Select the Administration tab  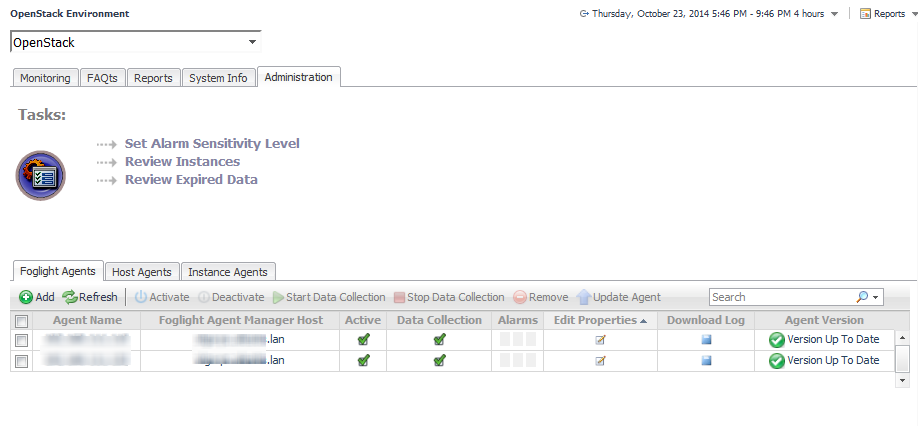(299, 77)
